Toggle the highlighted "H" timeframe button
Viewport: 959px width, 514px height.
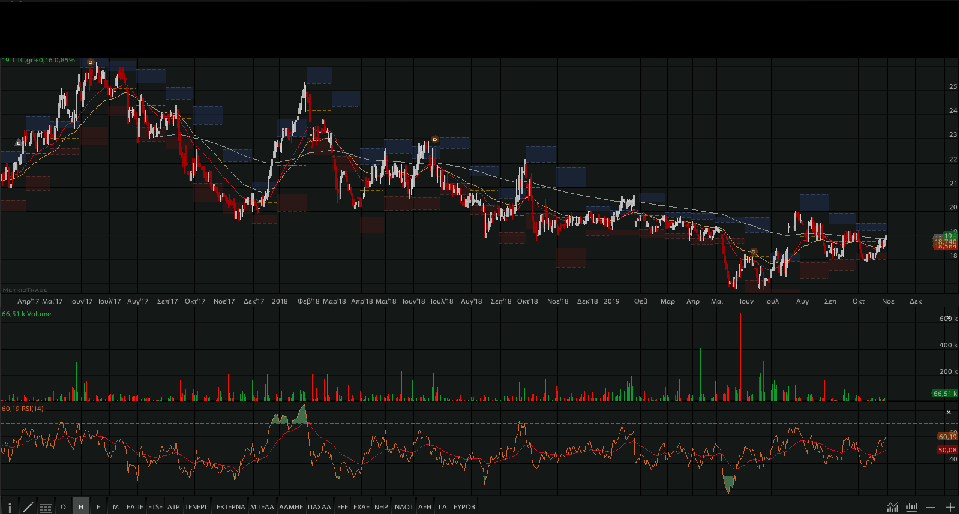pyautogui.click(x=81, y=507)
